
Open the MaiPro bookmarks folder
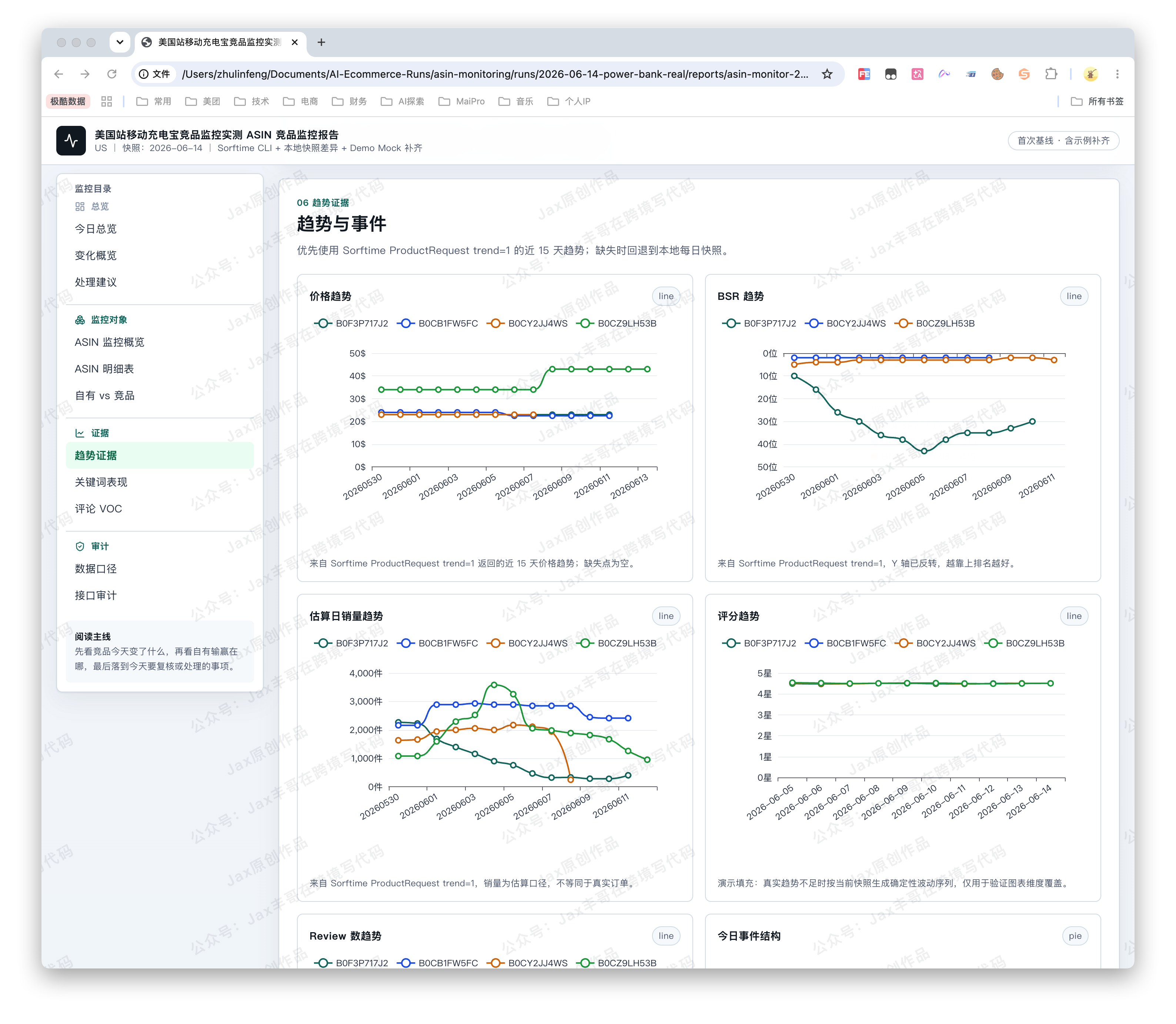[462, 101]
